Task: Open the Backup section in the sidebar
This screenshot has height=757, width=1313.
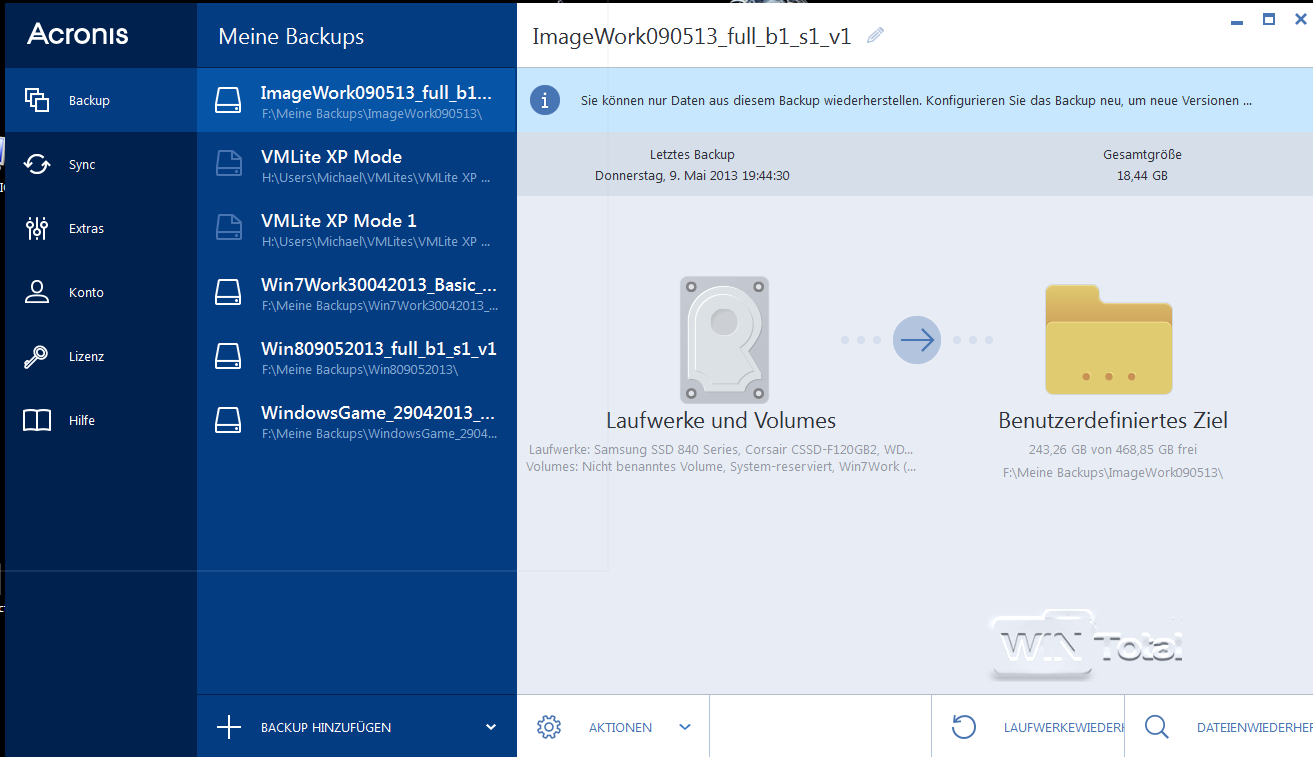Action: point(101,100)
